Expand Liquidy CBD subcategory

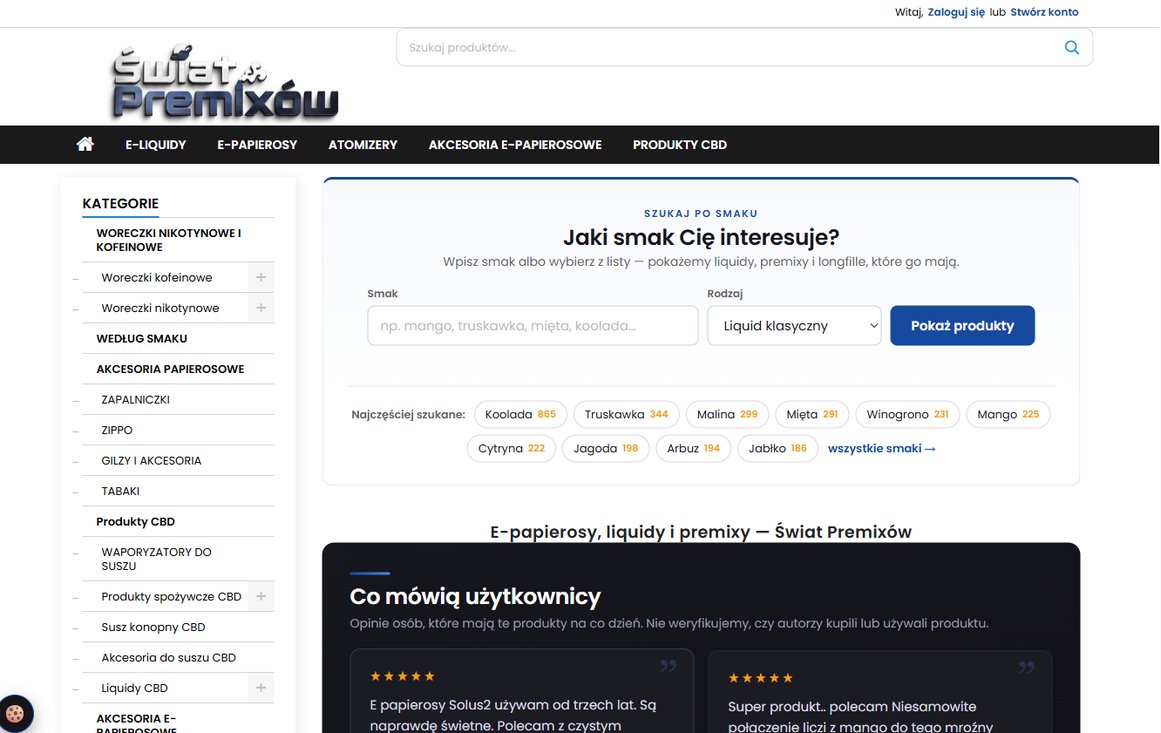pyautogui.click(x=261, y=688)
